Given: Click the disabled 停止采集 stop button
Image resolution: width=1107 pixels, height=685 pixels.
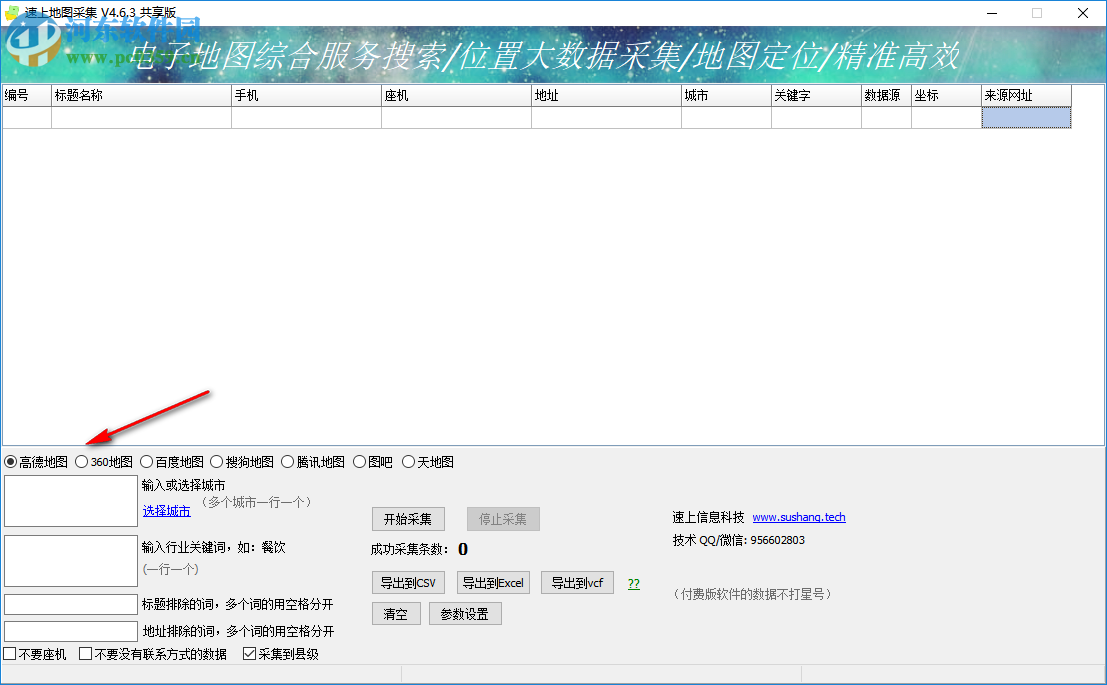Looking at the screenshot, I should (x=503, y=518).
